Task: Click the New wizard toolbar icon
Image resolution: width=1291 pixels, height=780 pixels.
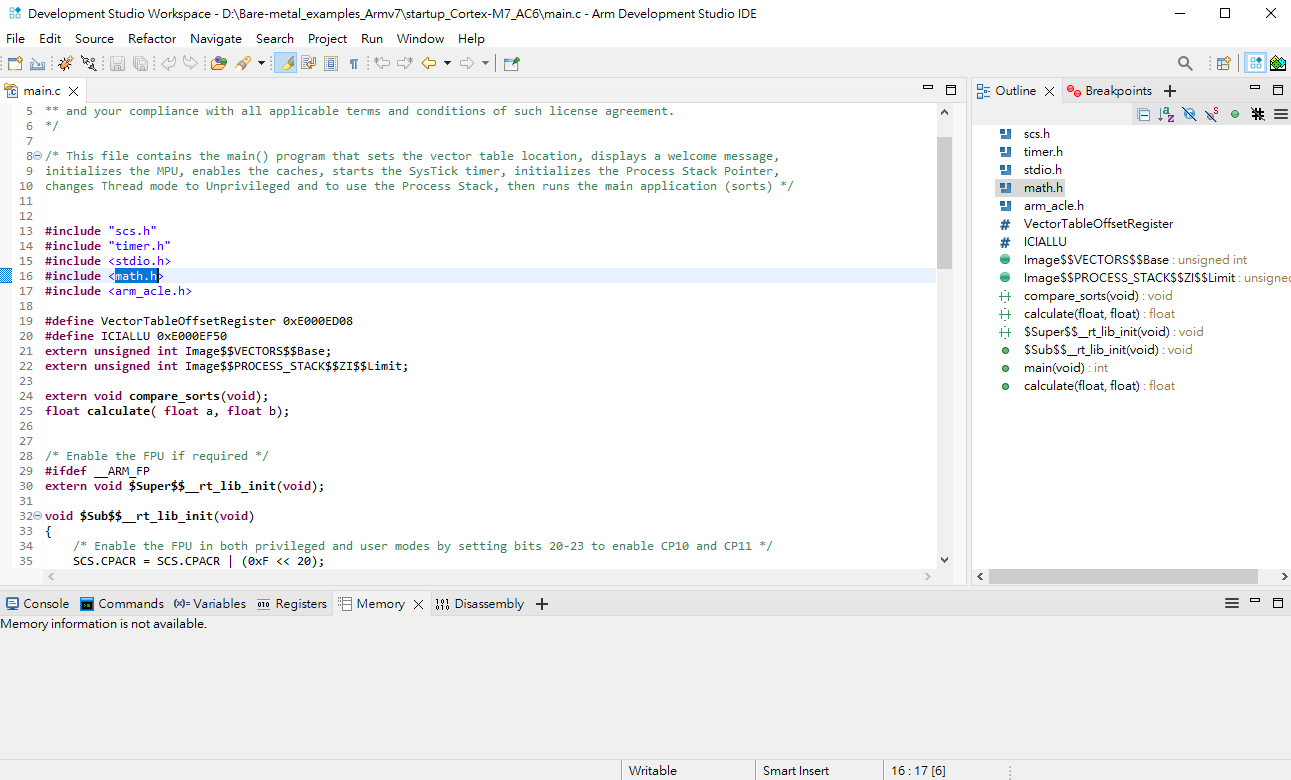Action: click(x=15, y=63)
